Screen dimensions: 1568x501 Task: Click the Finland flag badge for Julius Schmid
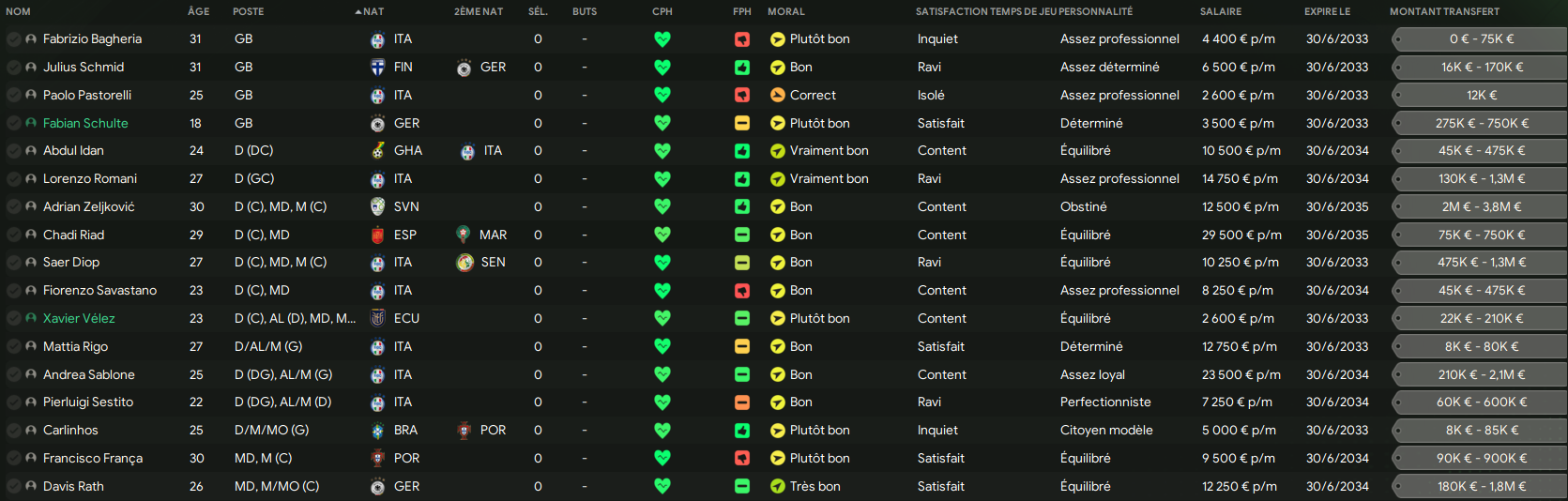pyautogui.click(x=377, y=68)
